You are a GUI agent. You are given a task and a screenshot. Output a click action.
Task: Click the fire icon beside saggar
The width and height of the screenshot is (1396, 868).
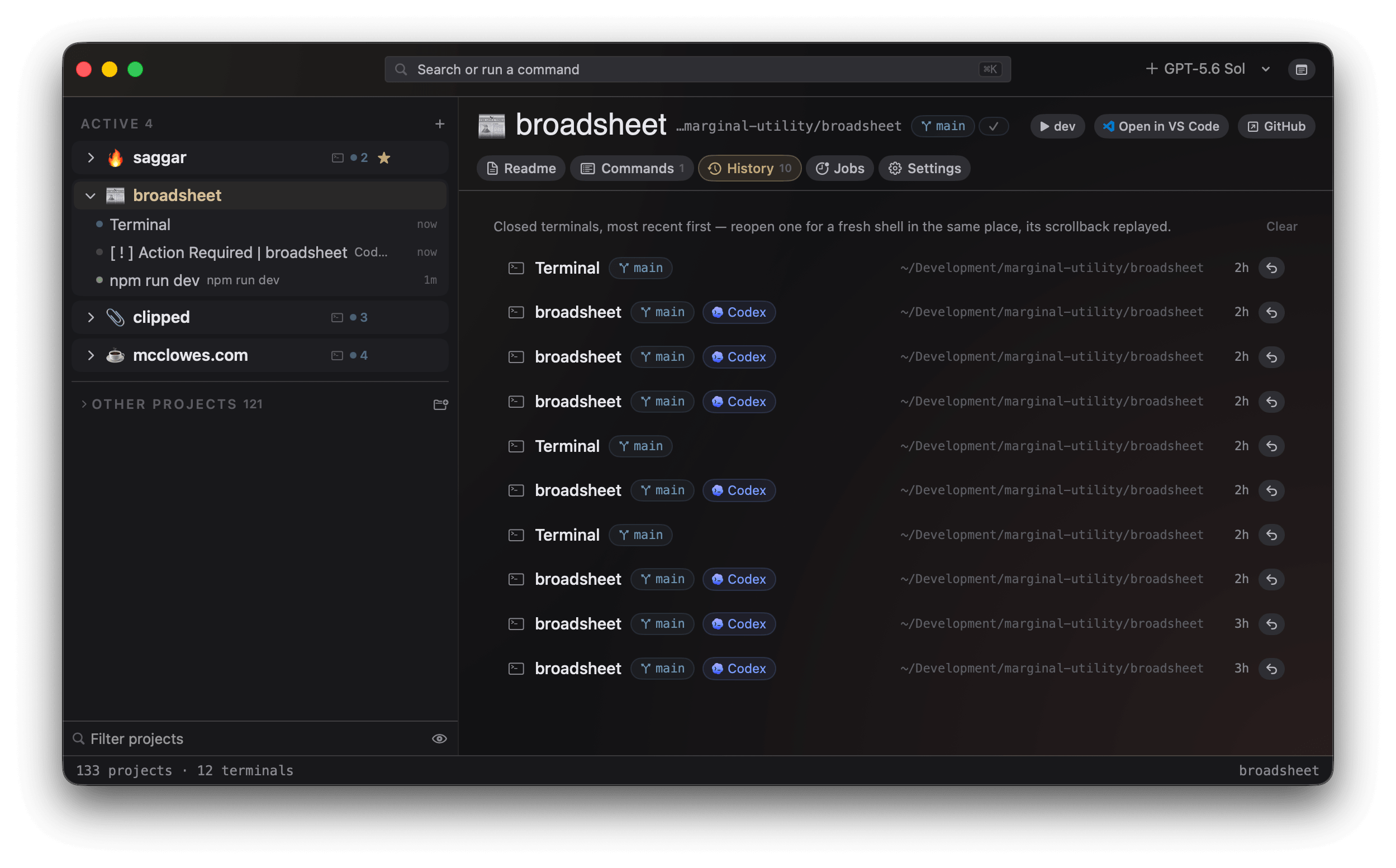click(116, 158)
